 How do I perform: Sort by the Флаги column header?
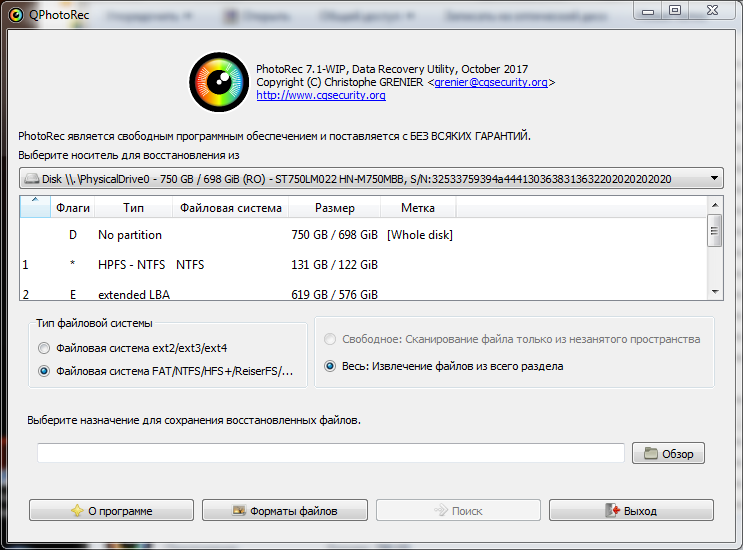click(x=72, y=208)
